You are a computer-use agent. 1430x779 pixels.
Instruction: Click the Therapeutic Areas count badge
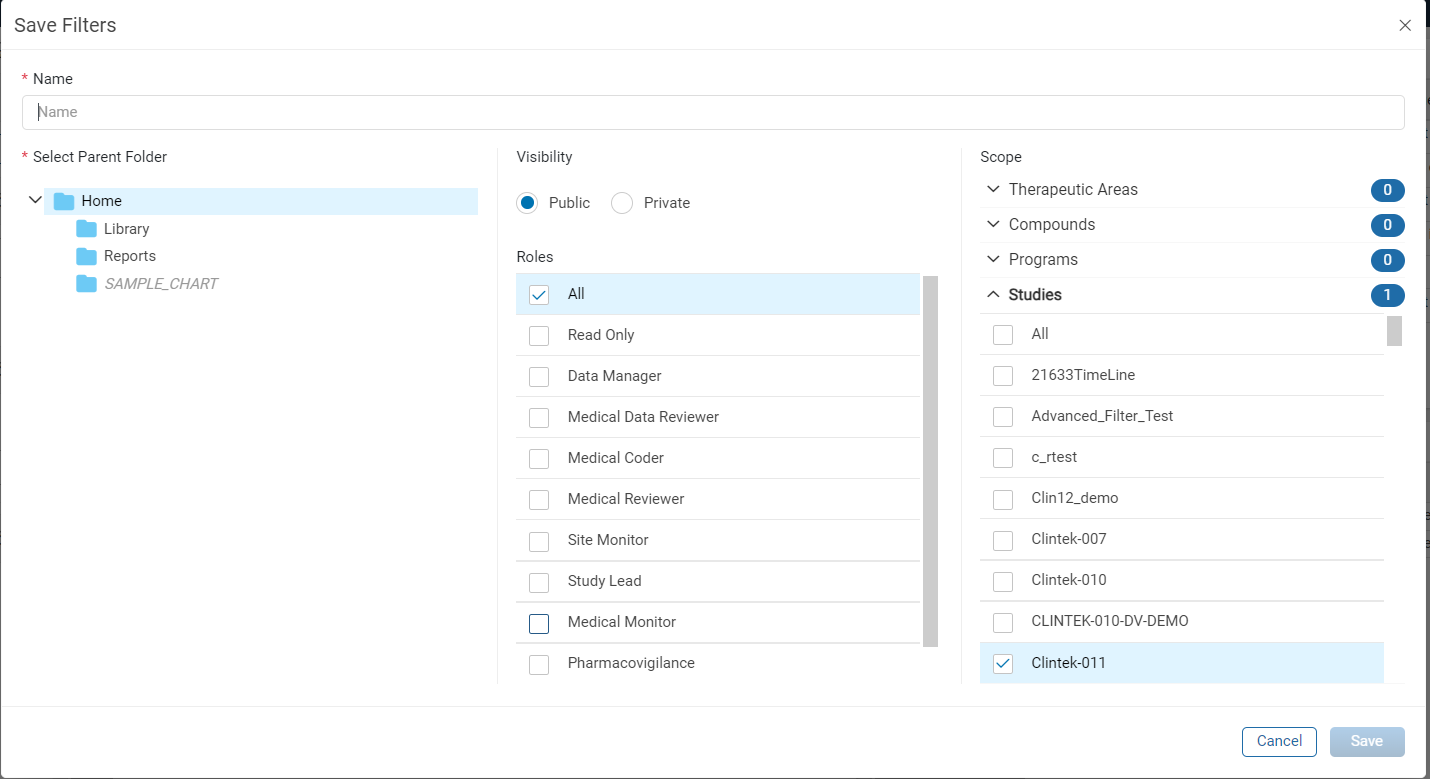pos(1388,190)
